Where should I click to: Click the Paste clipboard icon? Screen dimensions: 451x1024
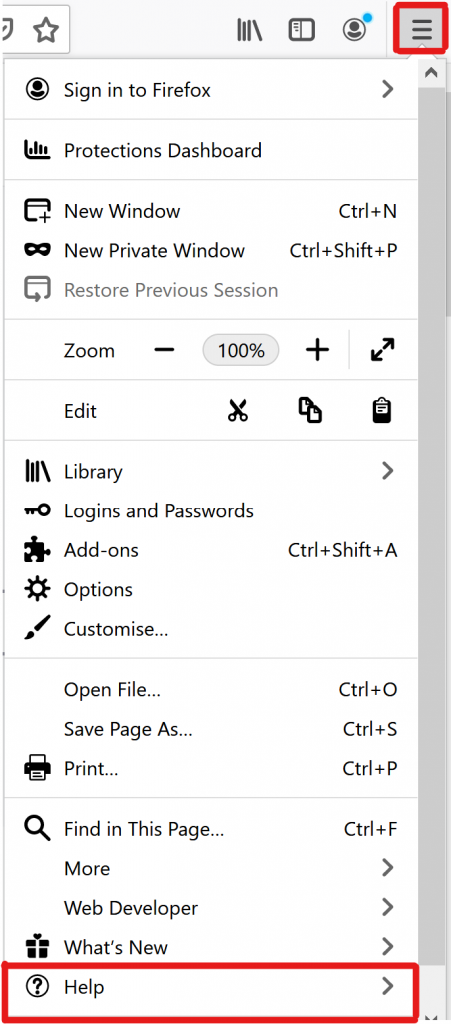click(382, 411)
